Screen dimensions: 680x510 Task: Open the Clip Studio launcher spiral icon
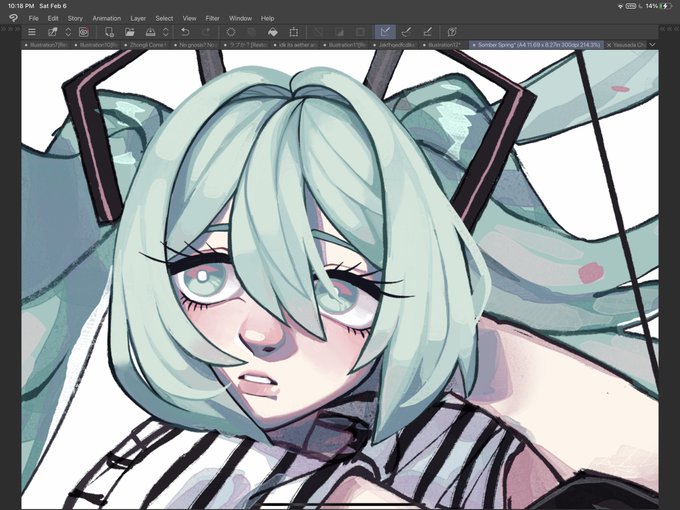coord(84,32)
